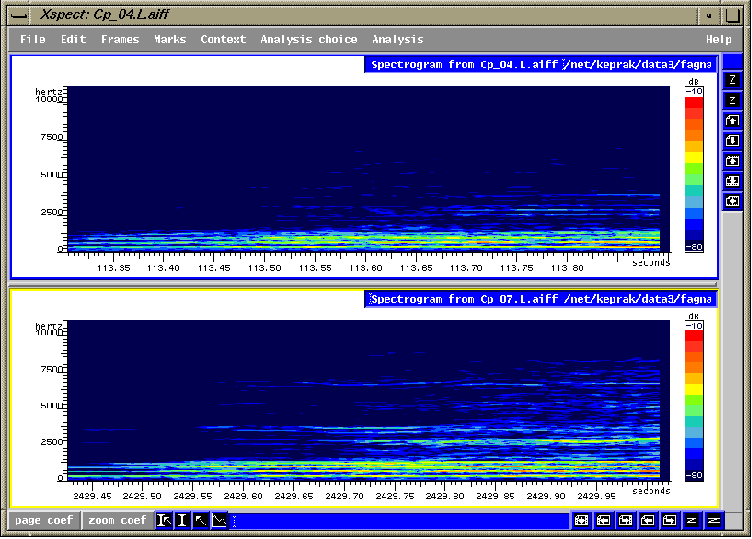The image size is (752, 539).
Task: Click the 7500 hertz label of top spectrogram
Action: [x=51, y=137]
